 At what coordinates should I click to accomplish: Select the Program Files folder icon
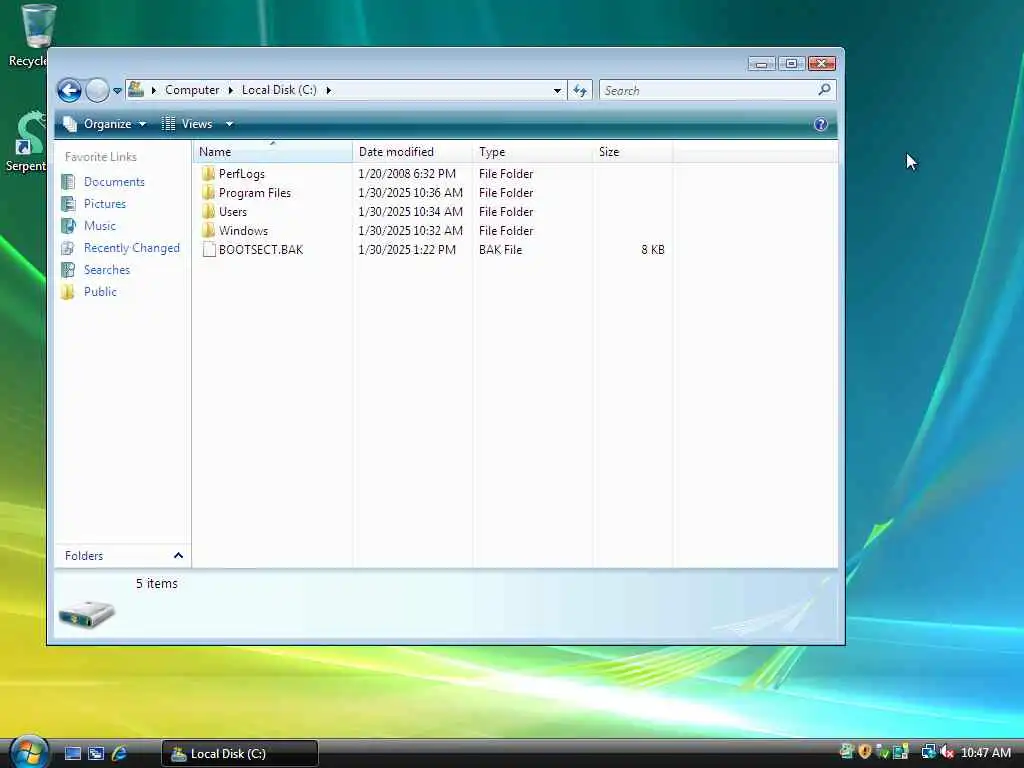(208, 192)
